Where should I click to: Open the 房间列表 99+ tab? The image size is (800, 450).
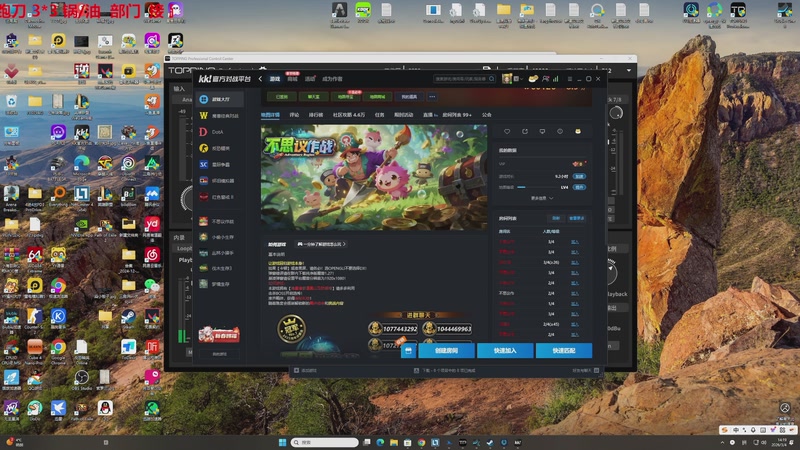[457, 115]
